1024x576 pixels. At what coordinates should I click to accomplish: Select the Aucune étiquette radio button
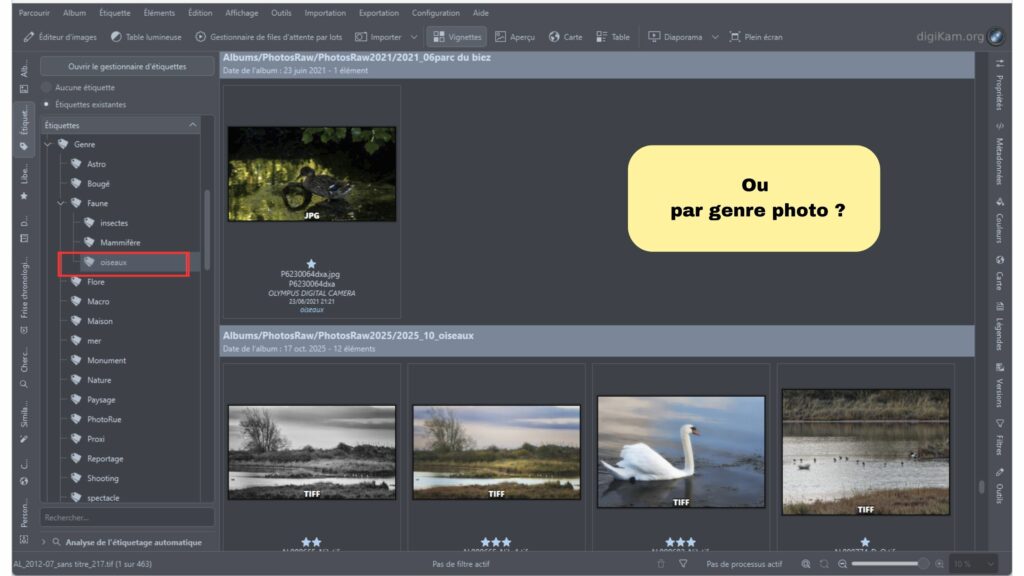pyautogui.click(x=47, y=87)
